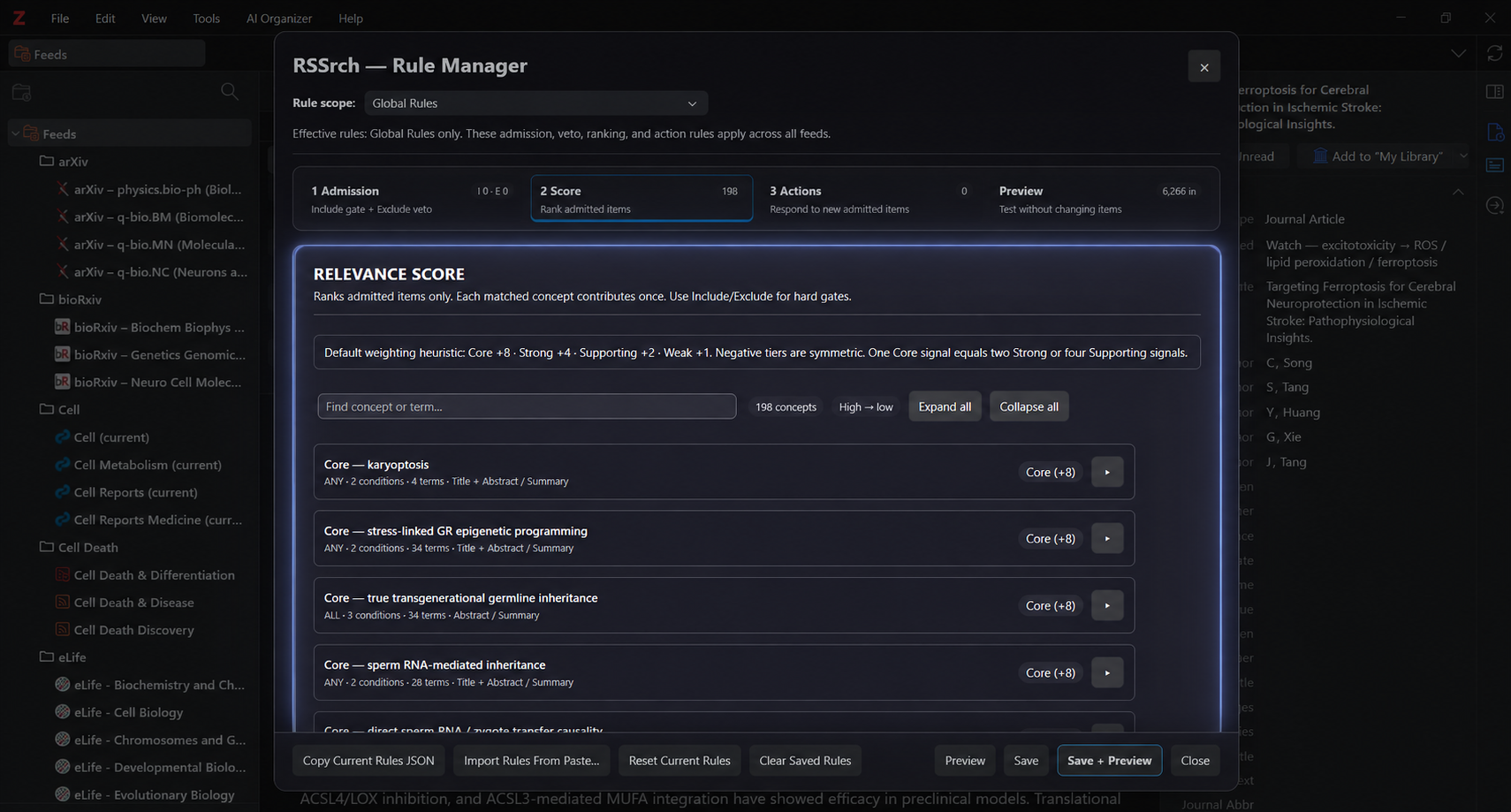Click the eLife - Evolutionary Biology feed icon
Image resolution: width=1511 pixels, height=812 pixels.
[63, 794]
